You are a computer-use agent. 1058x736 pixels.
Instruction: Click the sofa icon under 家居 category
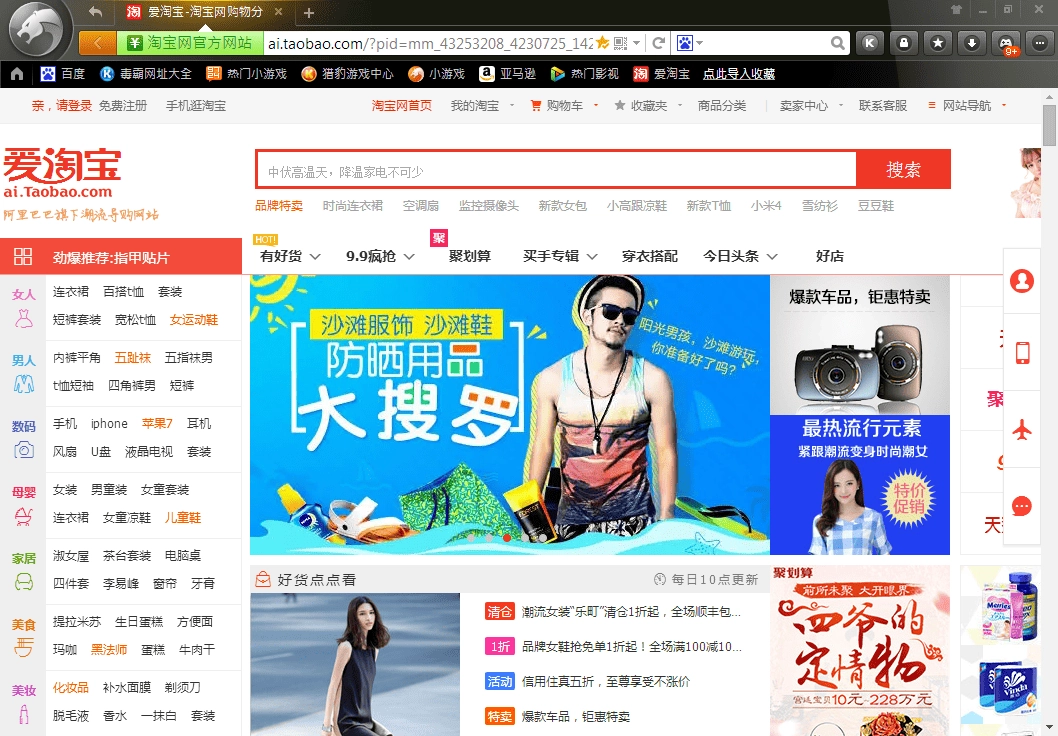click(x=24, y=582)
